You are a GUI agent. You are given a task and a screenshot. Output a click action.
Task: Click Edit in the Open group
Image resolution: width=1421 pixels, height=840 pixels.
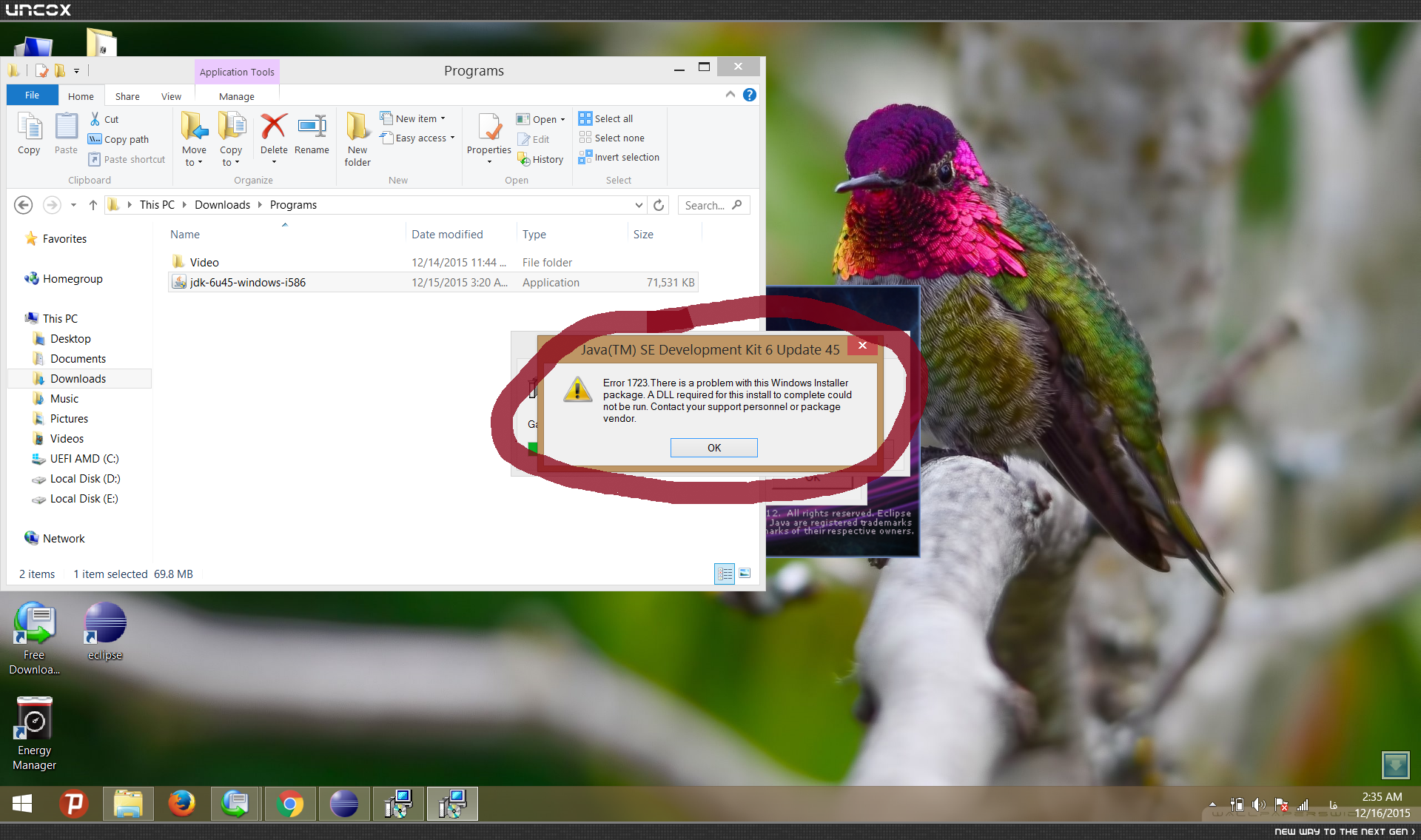tap(534, 139)
